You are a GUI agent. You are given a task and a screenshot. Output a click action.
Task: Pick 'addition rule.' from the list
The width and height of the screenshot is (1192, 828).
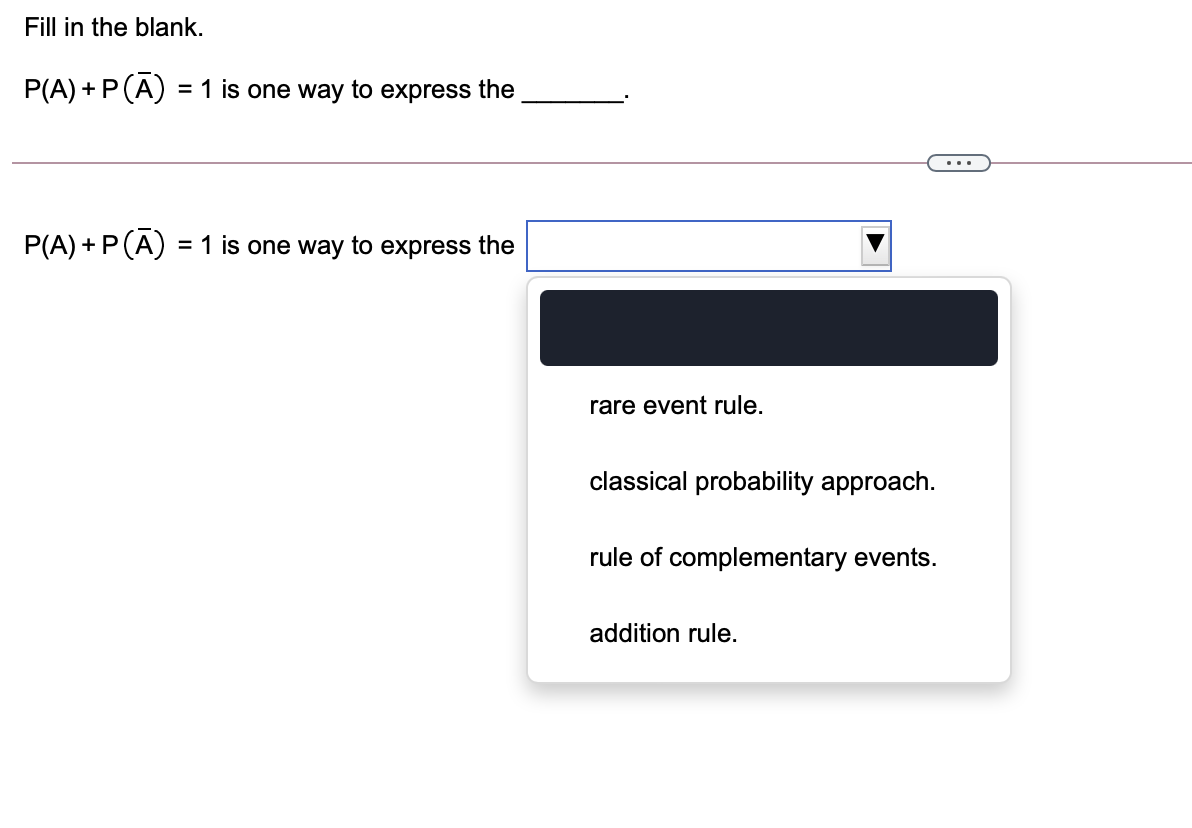point(662,633)
